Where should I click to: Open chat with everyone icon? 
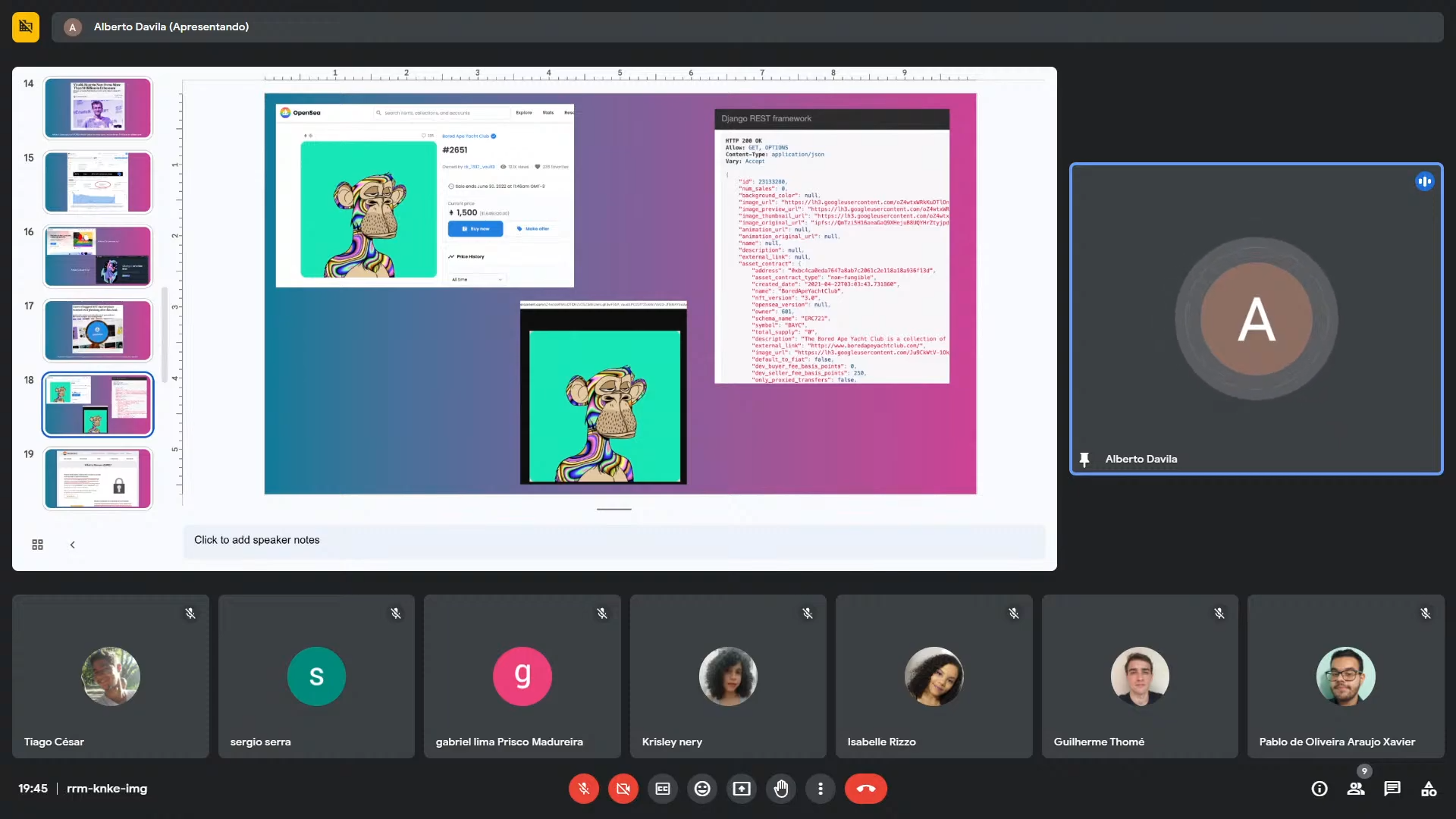[x=1392, y=789]
